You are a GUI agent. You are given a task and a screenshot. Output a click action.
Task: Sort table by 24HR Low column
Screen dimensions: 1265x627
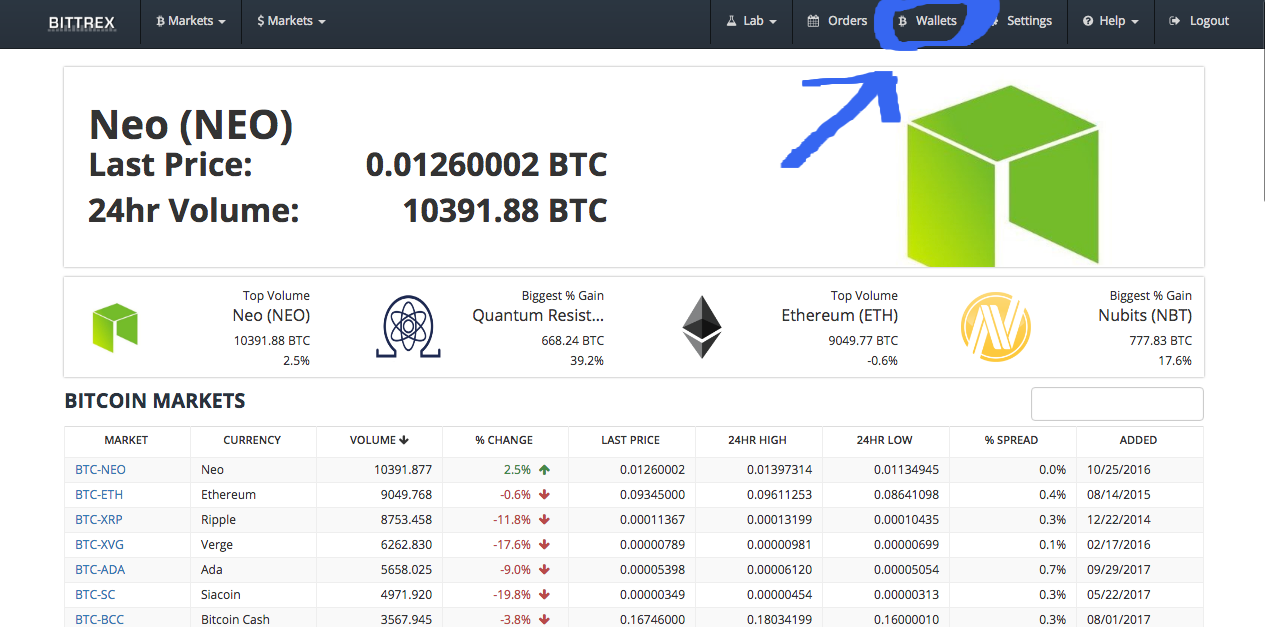click(x=884, y=440)
